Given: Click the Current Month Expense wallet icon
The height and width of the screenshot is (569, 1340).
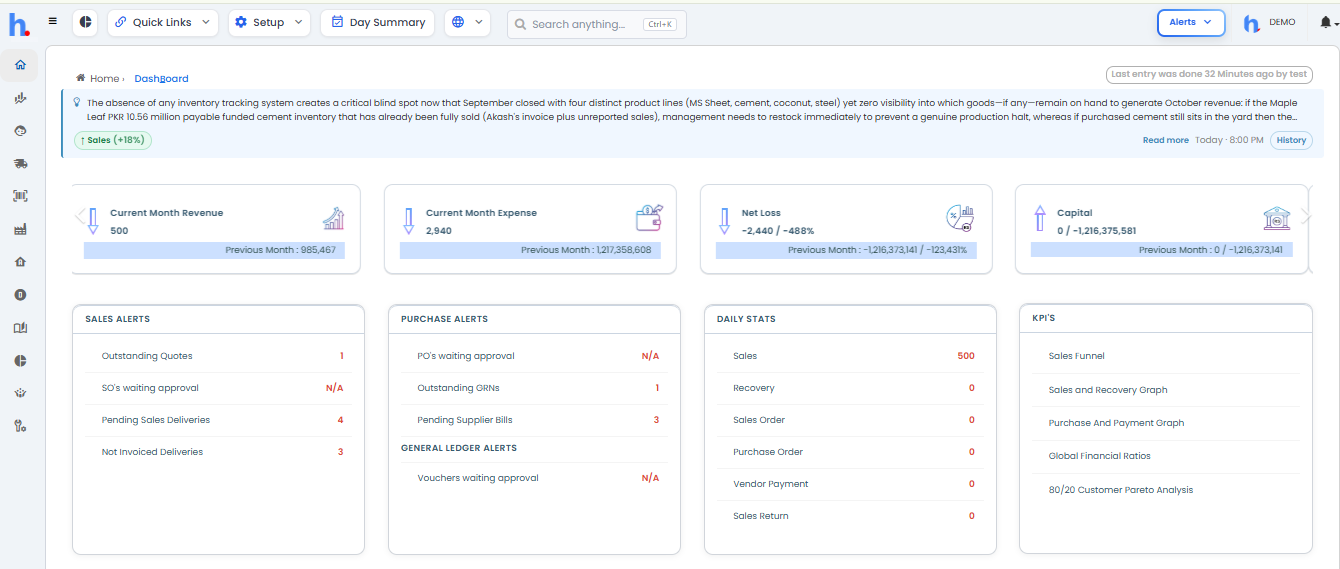Looking at the screenshot, I should click(x=649, y=217).
